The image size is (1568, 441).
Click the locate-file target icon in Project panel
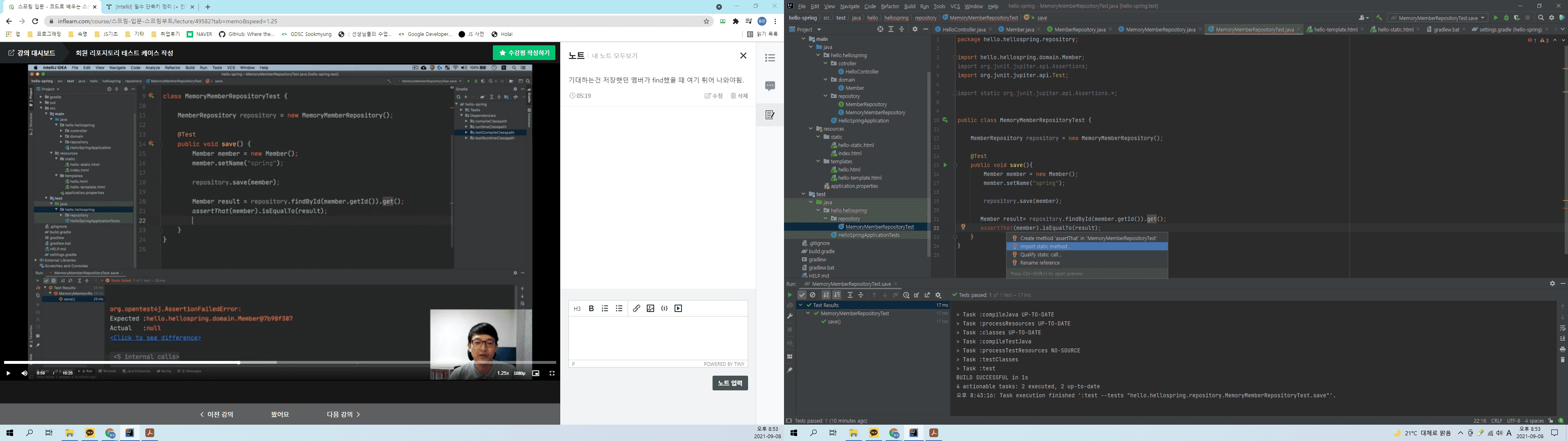pyautogui.click(x=880, y=29)
